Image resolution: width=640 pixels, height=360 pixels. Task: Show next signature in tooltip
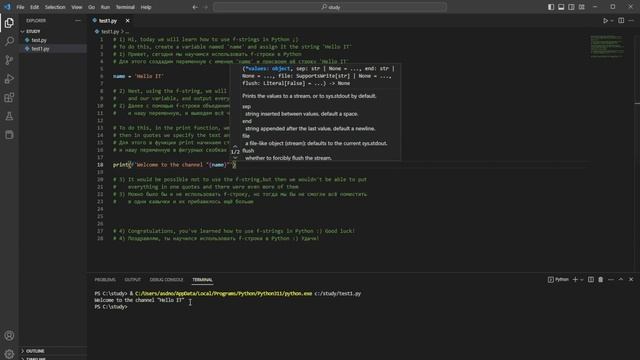click(x=235, y=158)
